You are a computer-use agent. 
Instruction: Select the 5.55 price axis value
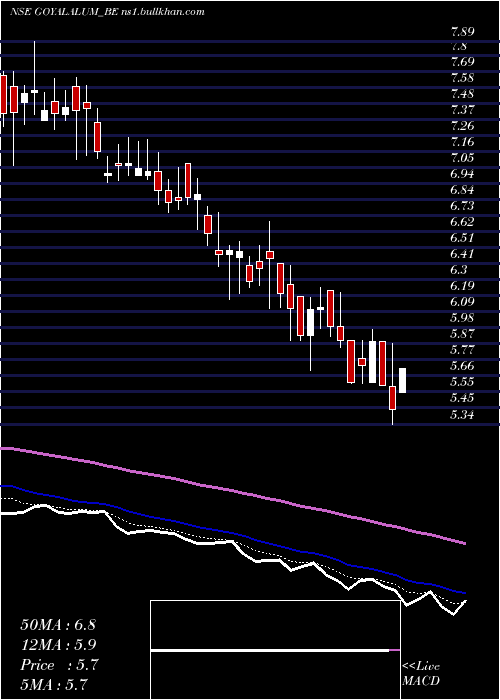coord(462,381)
